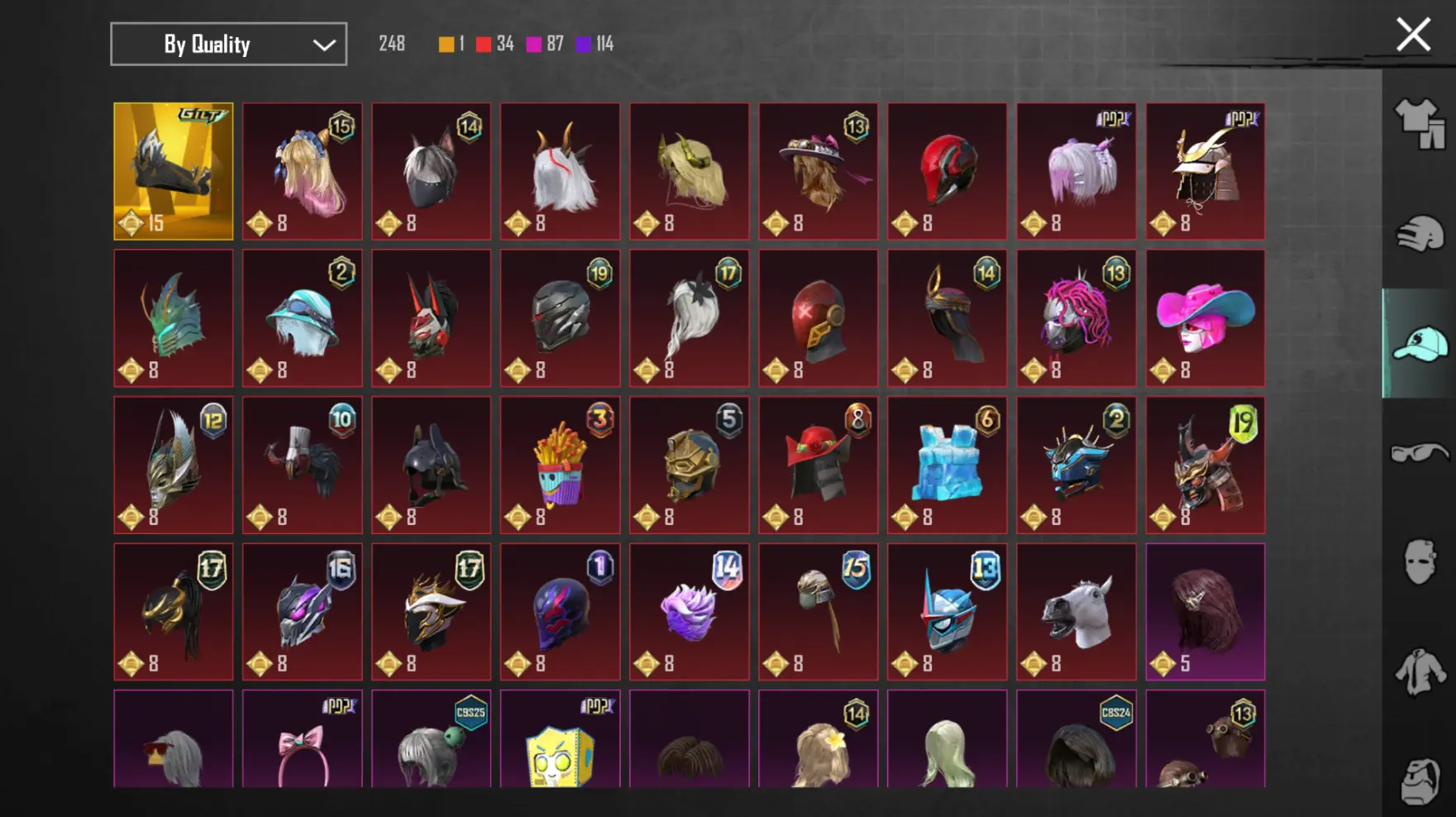Select the french fries box helmet
This screenshot has width=1456, height=817.
pyautogui.click(x=561, y=465)
